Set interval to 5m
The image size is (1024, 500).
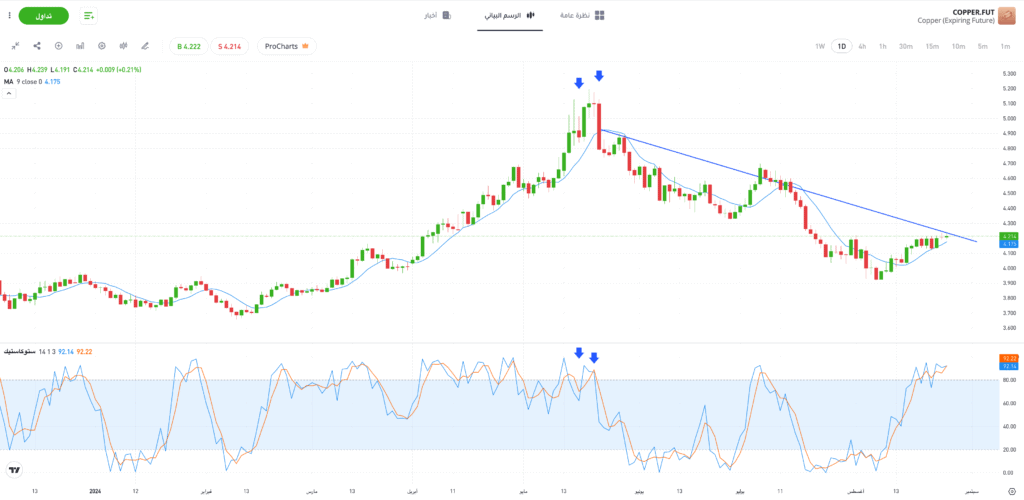[983, 46]
